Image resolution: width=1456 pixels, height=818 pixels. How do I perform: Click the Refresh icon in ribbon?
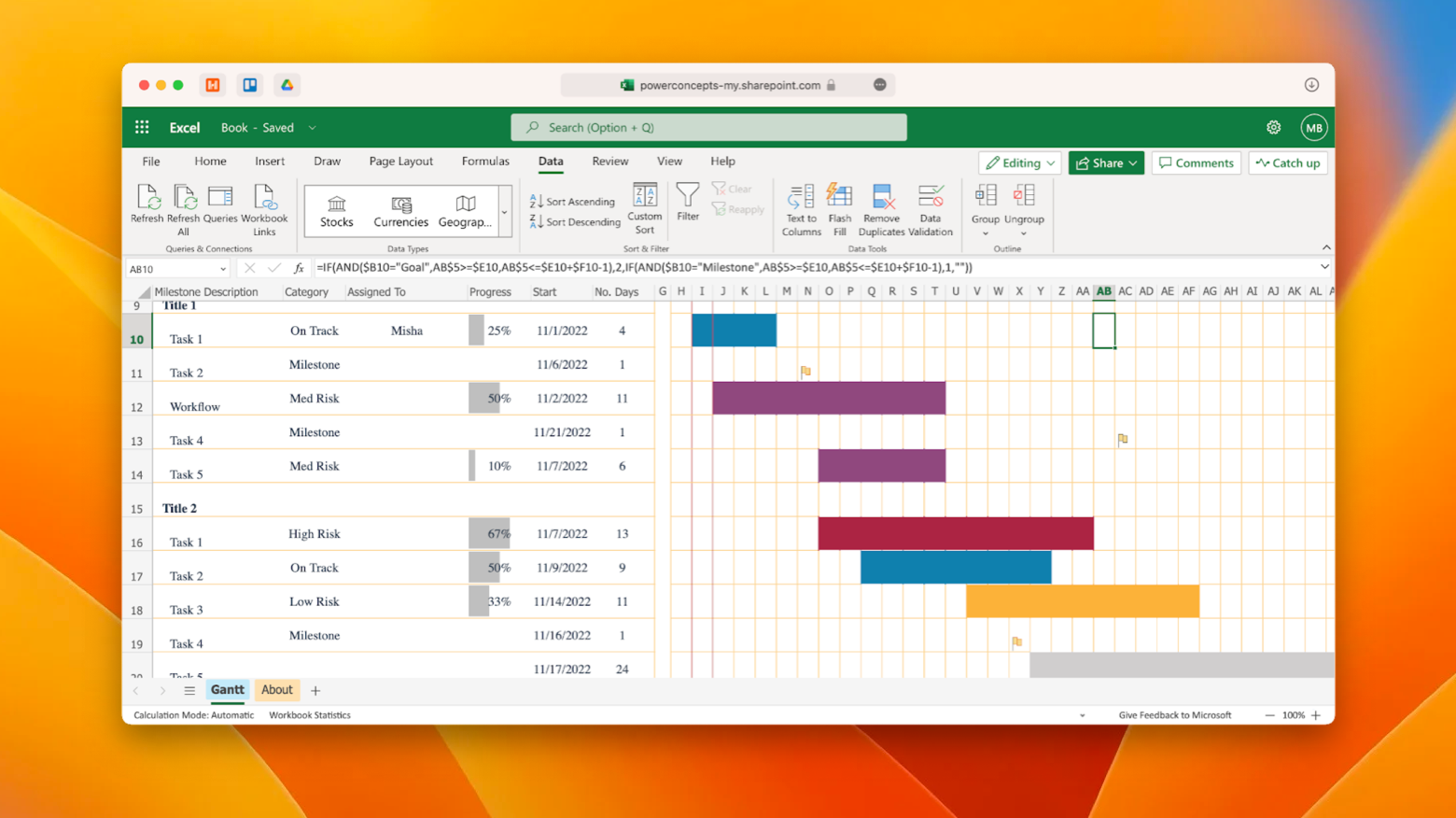pos(147,204)
